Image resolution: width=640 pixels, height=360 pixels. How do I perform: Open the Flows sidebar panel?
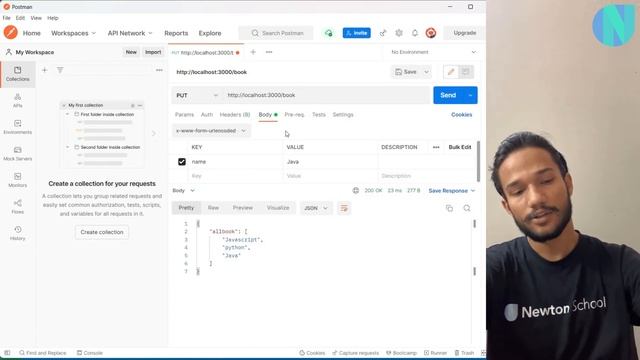(18, 207)
